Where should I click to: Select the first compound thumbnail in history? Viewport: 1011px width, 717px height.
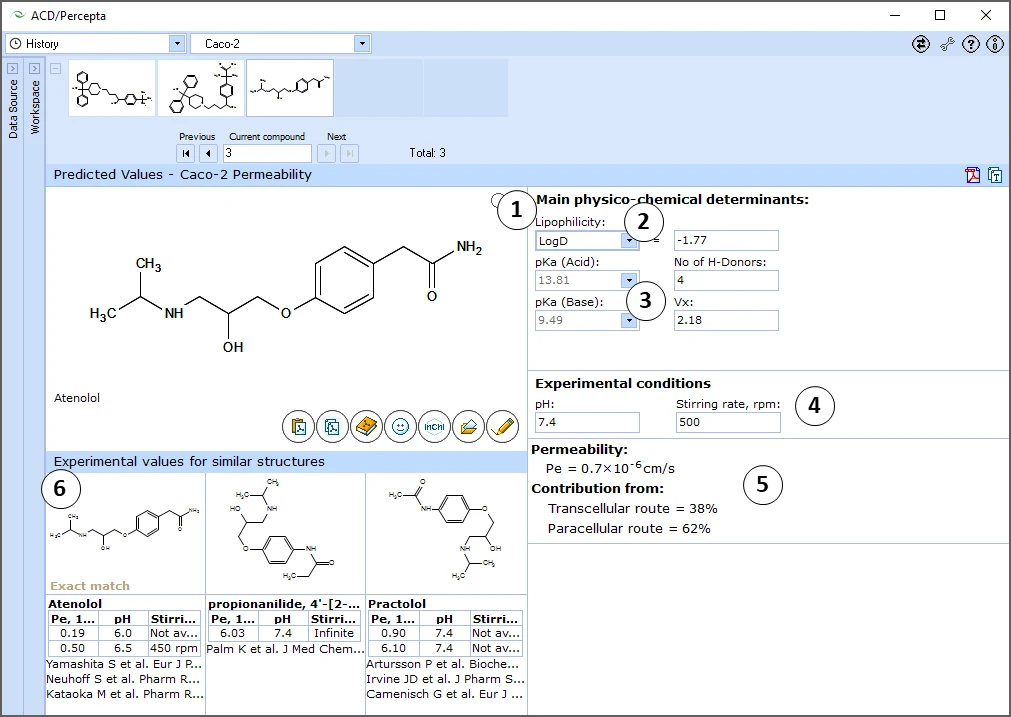112,88
